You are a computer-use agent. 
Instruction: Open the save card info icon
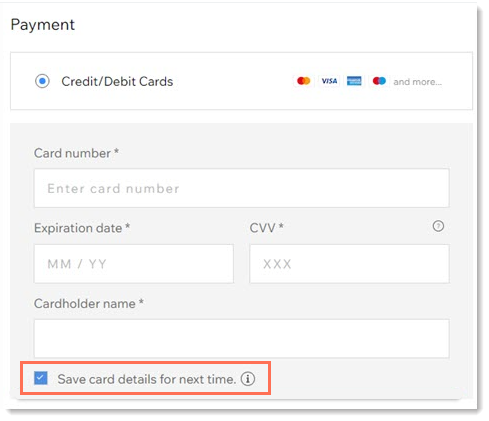248,379
